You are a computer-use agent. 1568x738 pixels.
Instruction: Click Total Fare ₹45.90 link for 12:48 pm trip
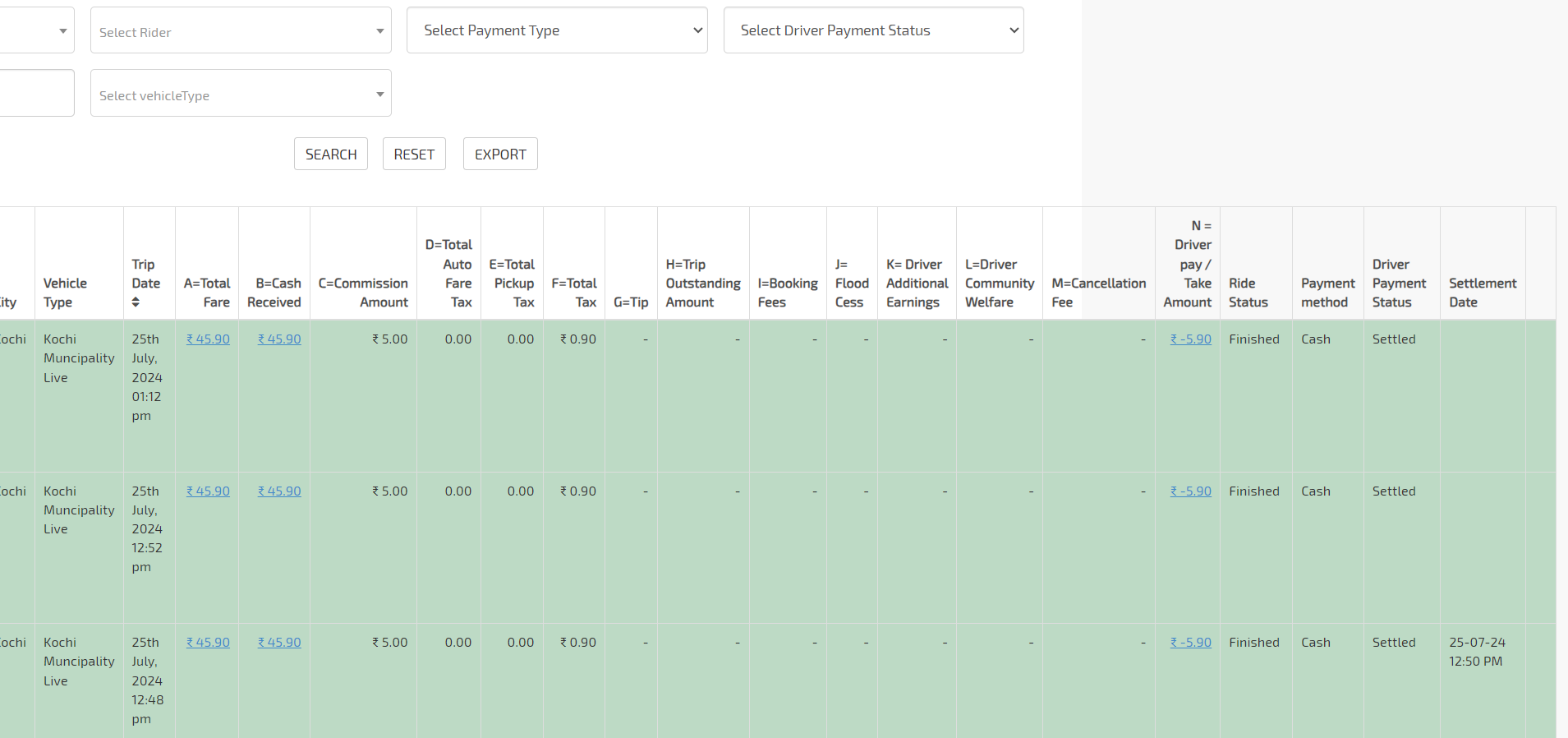point(208,643)
